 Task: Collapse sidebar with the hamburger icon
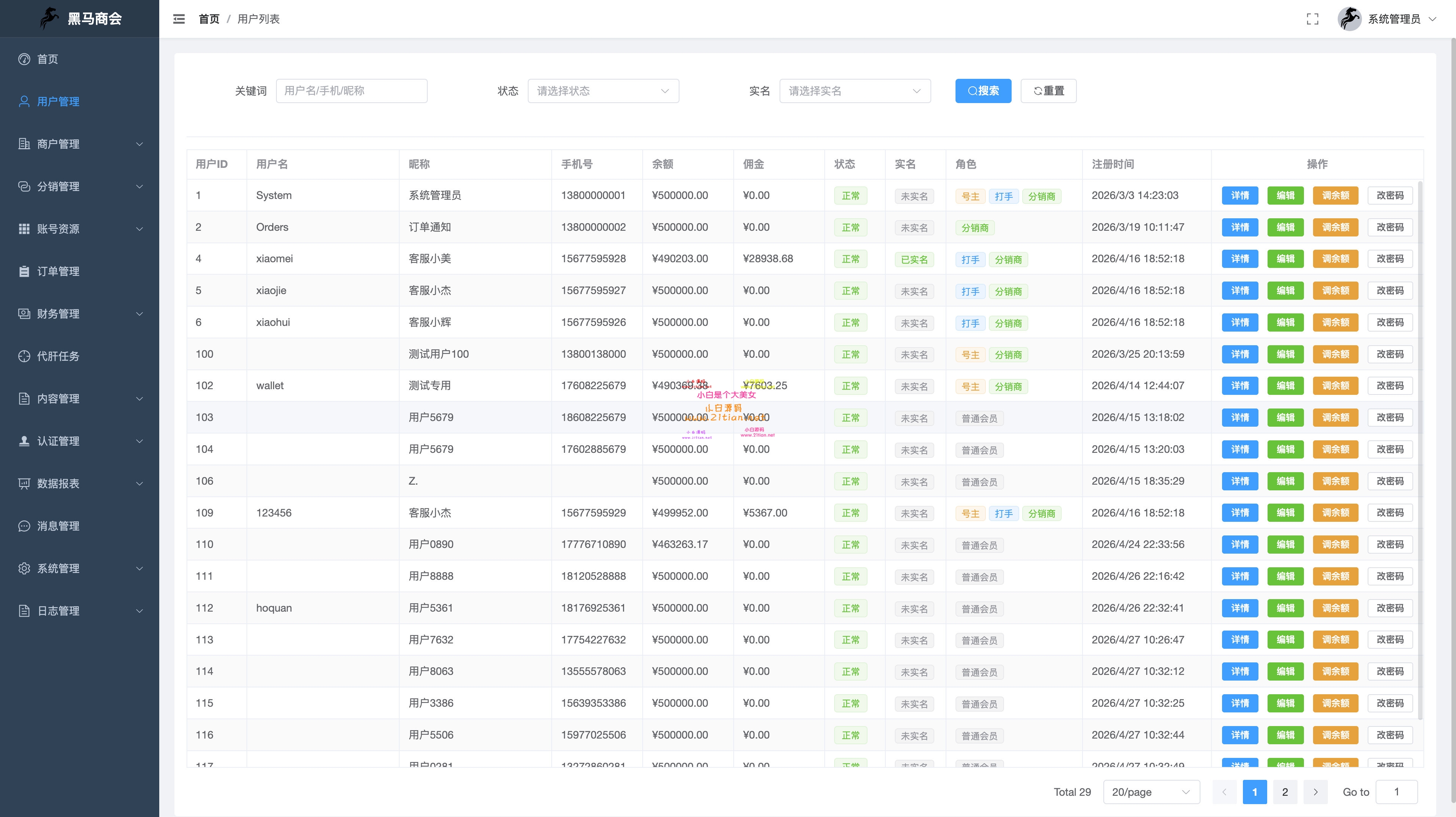179,19
